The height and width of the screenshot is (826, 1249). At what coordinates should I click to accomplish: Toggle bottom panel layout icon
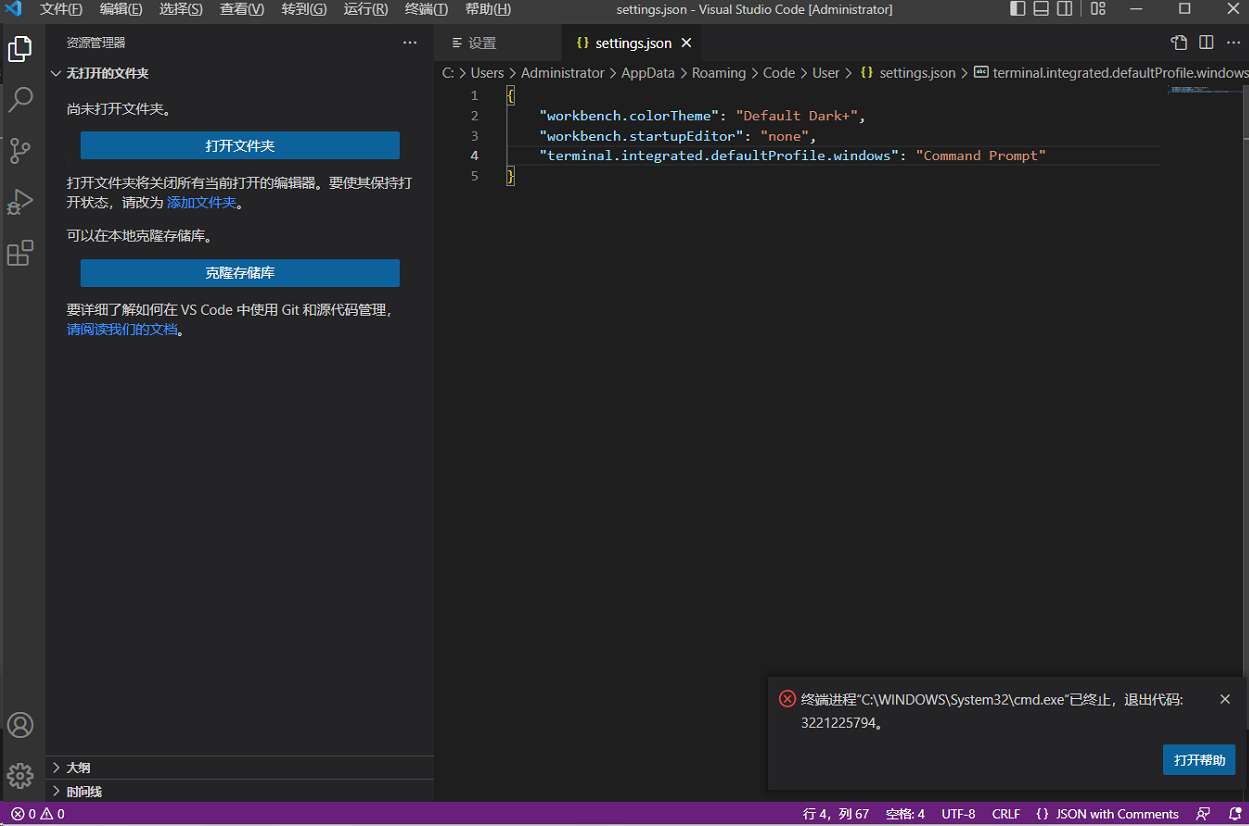tap(1041, 9)
